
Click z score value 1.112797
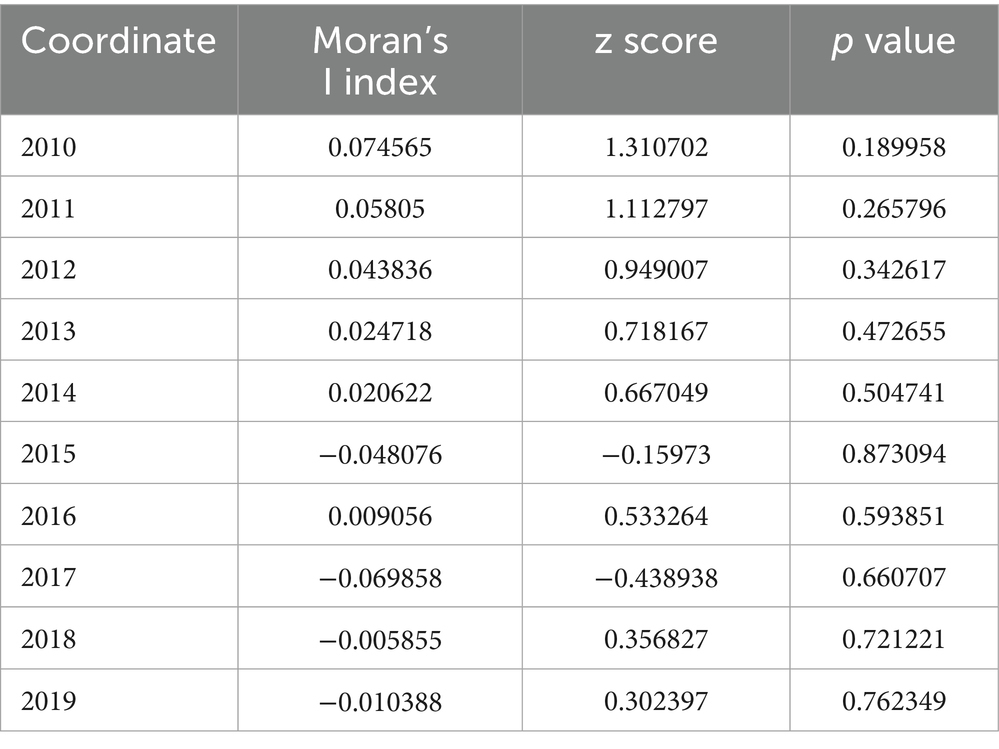(x=656, y=209)
